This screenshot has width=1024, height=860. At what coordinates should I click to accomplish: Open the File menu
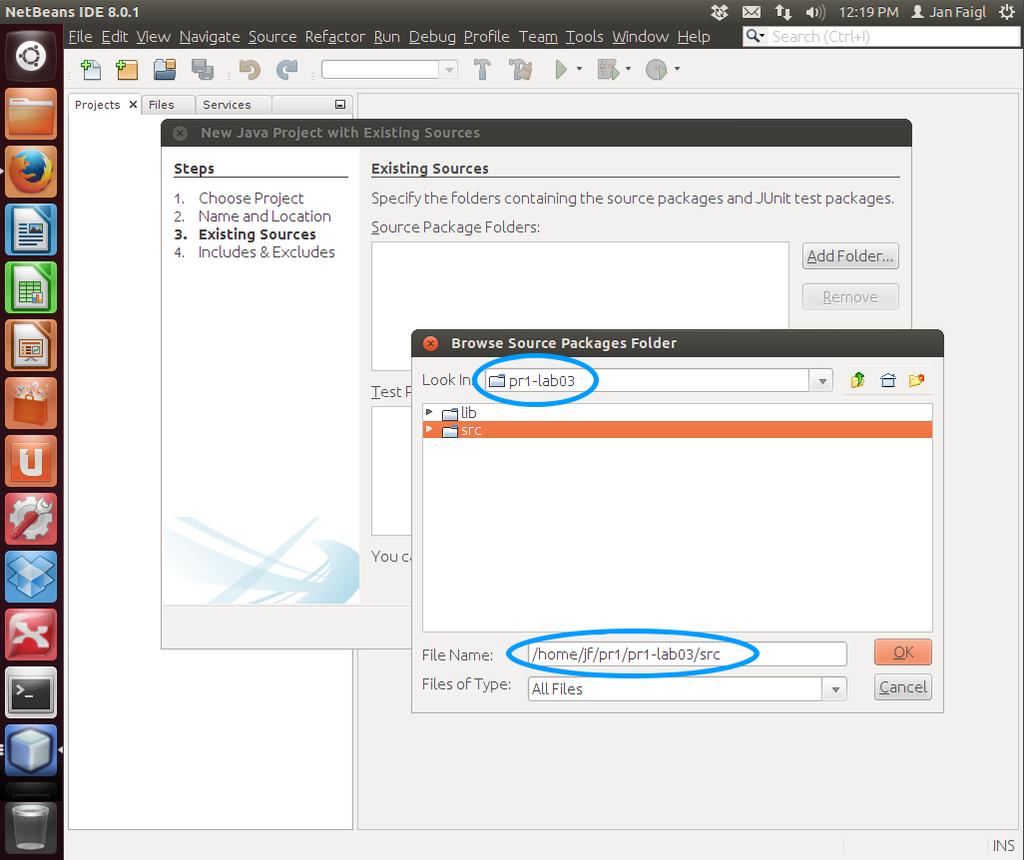click(x=80, y=37)
